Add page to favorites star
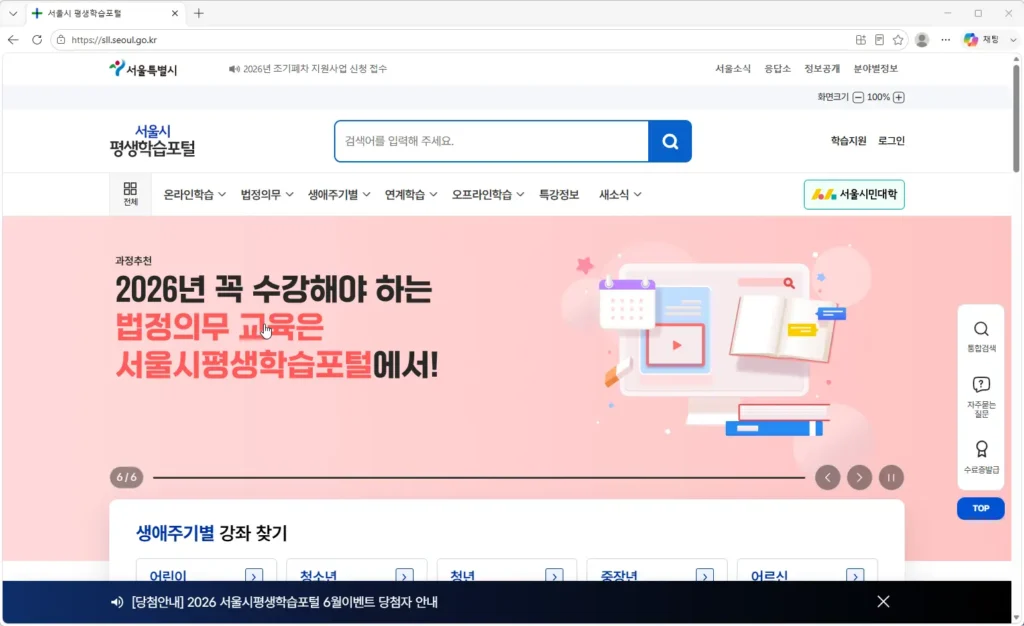Viewport: 1024px width, 626px height. 898,40
